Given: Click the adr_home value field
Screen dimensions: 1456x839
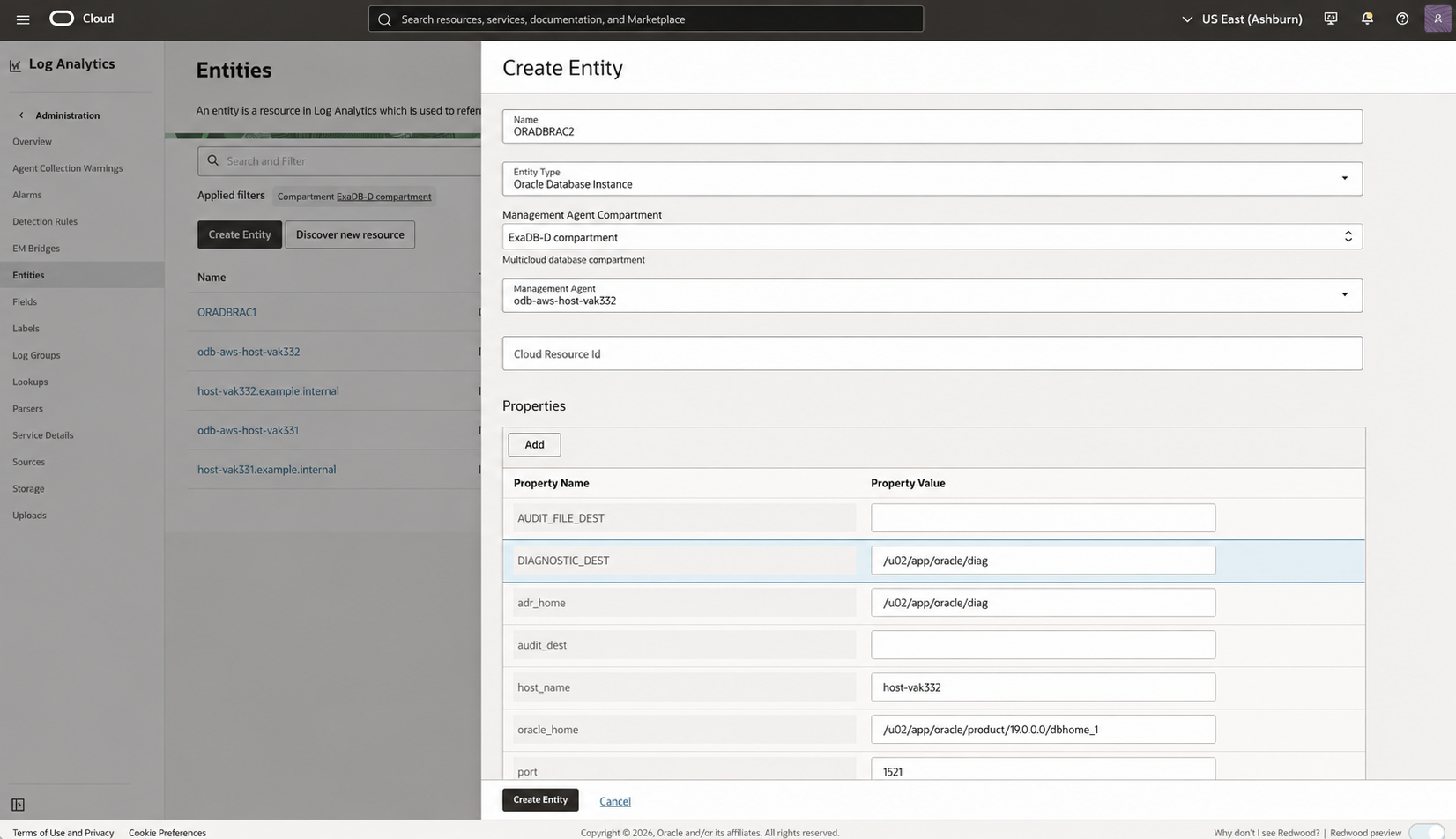Looking at the screenshot, I should click(1044, 603).
